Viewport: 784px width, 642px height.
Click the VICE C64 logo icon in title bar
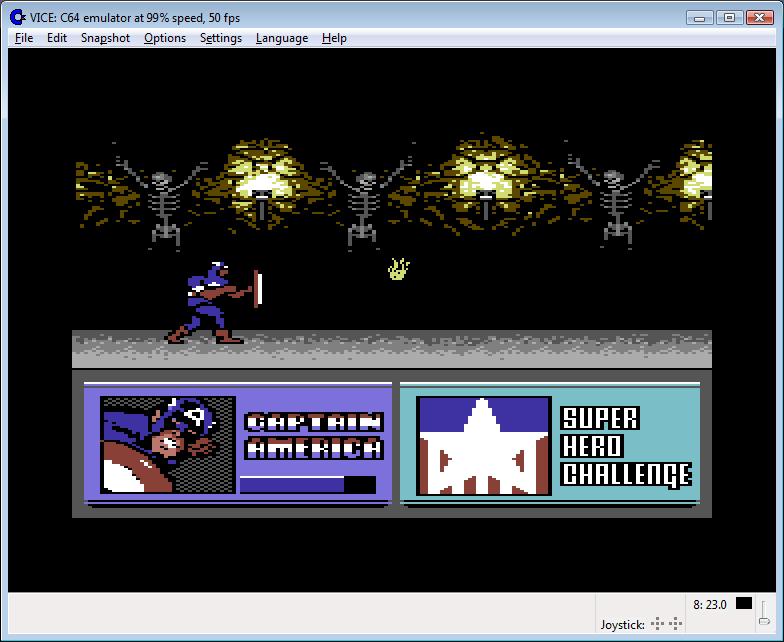click(x=18, y=18)
